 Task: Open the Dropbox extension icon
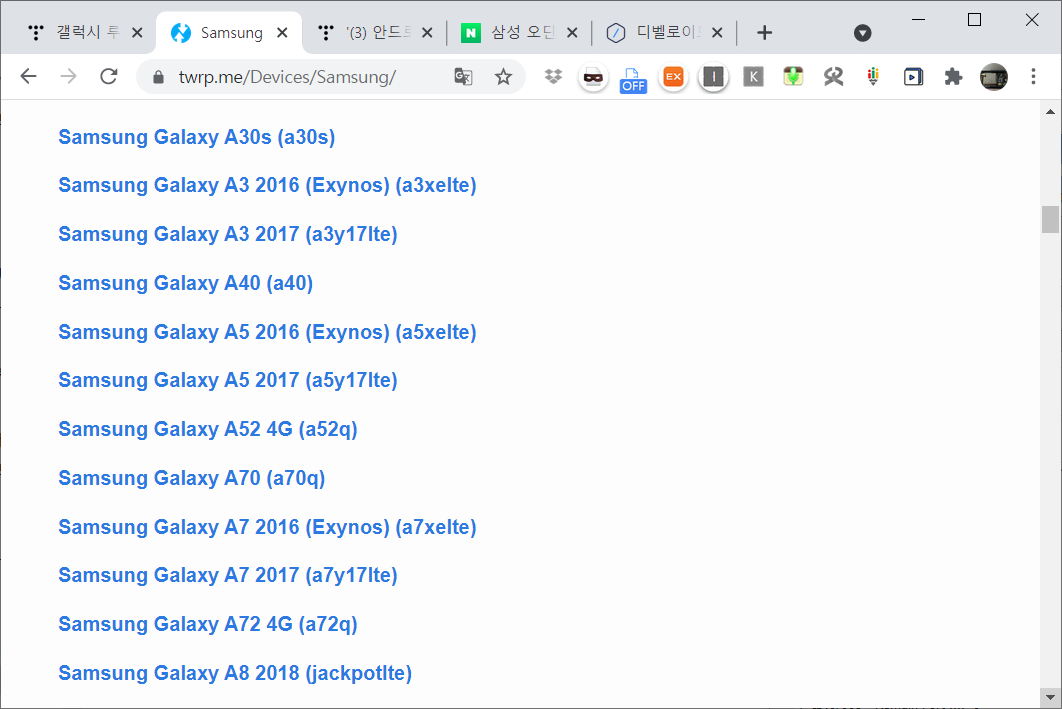click(553, 77)
